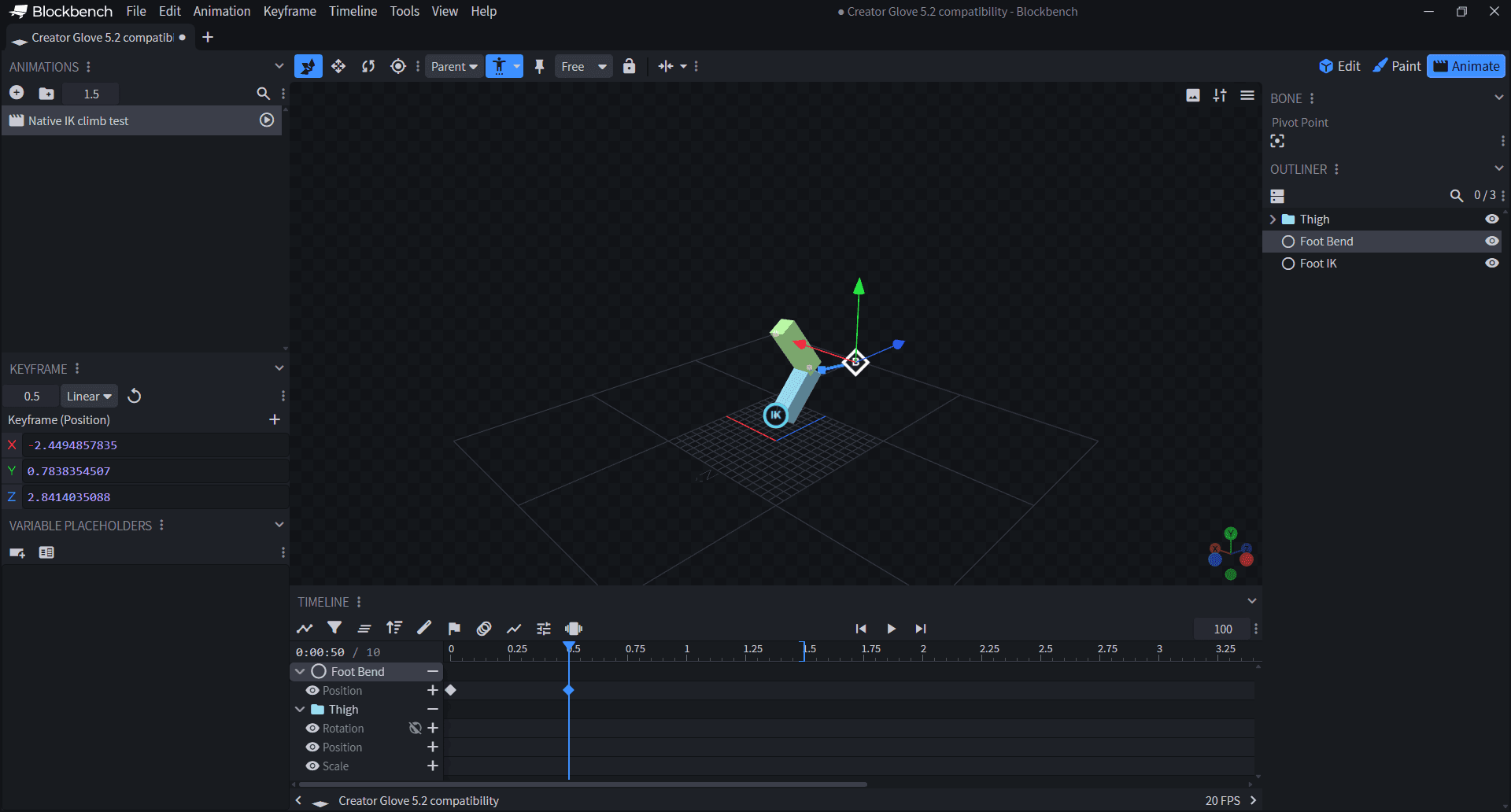Open the Parent transform space dropdown
The height and width of the screenshot is (812, 1511).
pos(454,66)
